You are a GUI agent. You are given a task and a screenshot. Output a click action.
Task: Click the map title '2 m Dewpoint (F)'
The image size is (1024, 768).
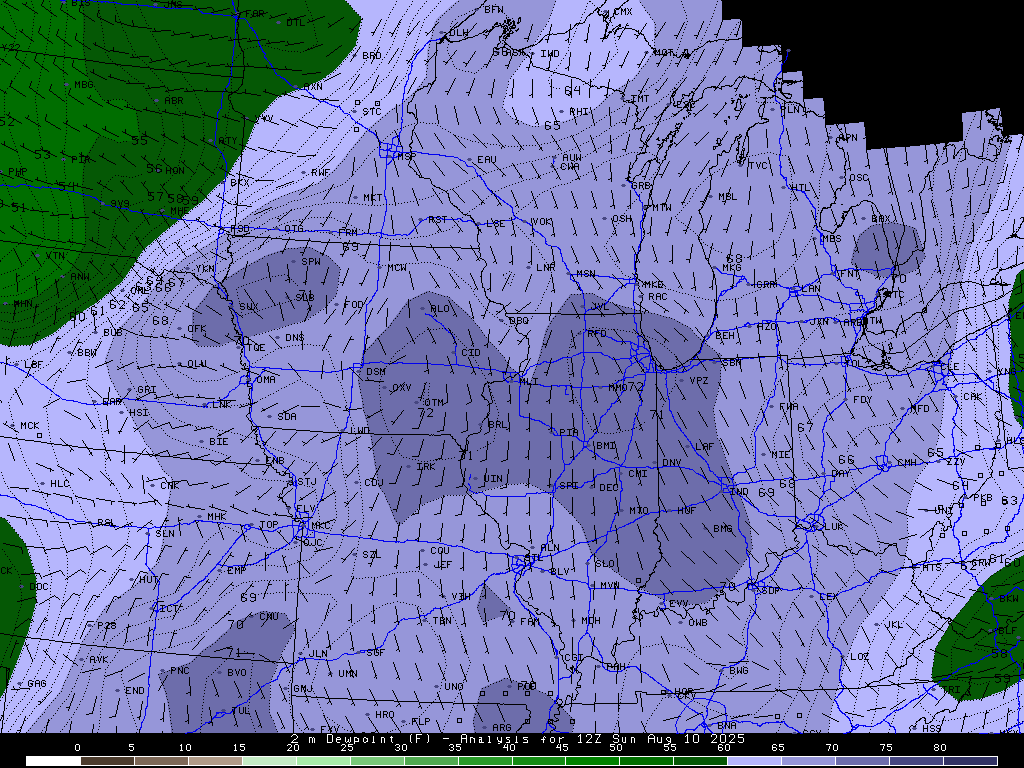[358, 739]
